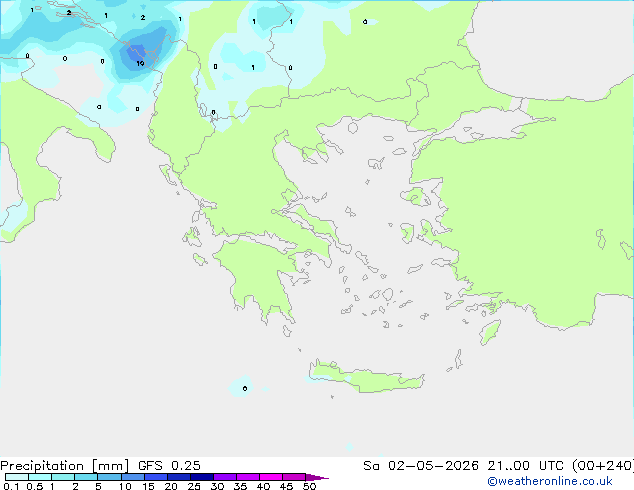
Task: Click the "20" legend scale label
Action: pos(171,486)
